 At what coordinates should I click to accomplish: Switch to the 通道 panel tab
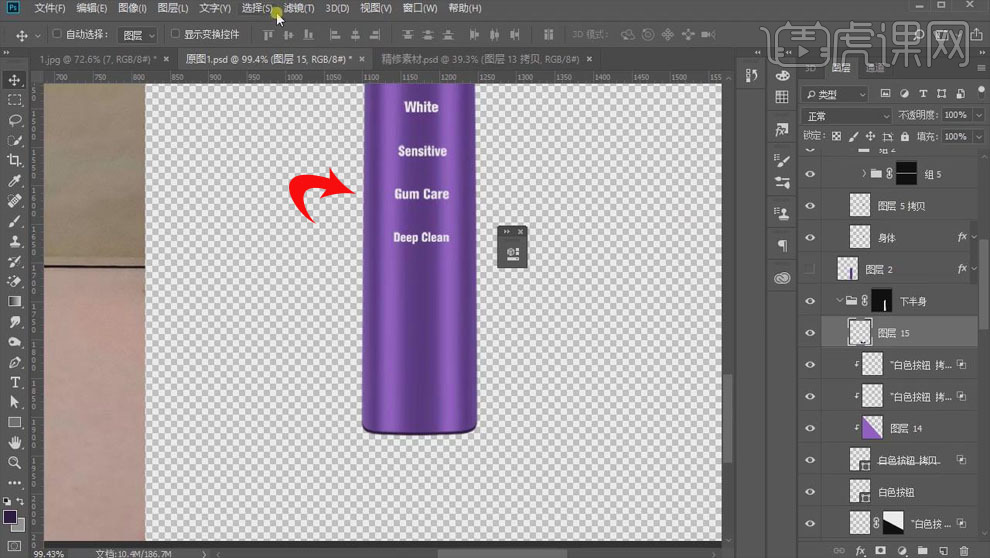tap(875, 69)
